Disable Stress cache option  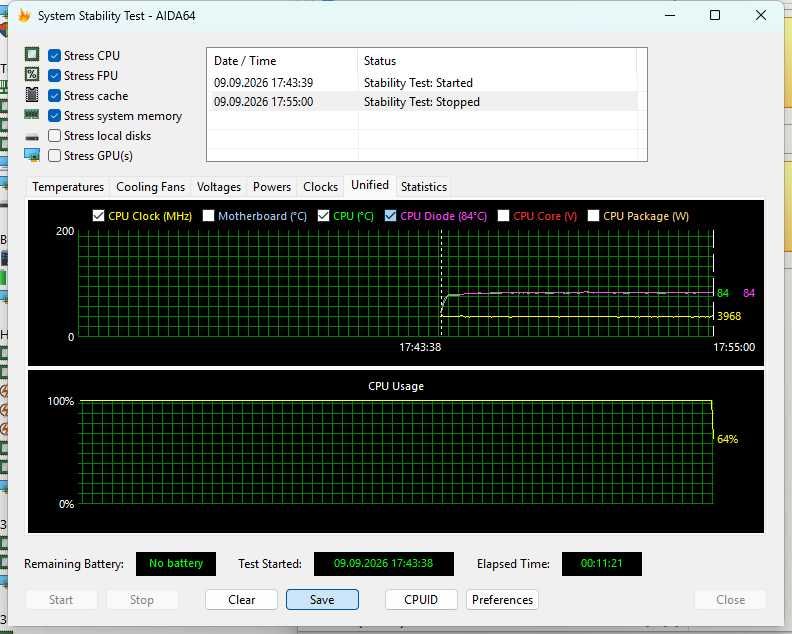tap(55, 95)
